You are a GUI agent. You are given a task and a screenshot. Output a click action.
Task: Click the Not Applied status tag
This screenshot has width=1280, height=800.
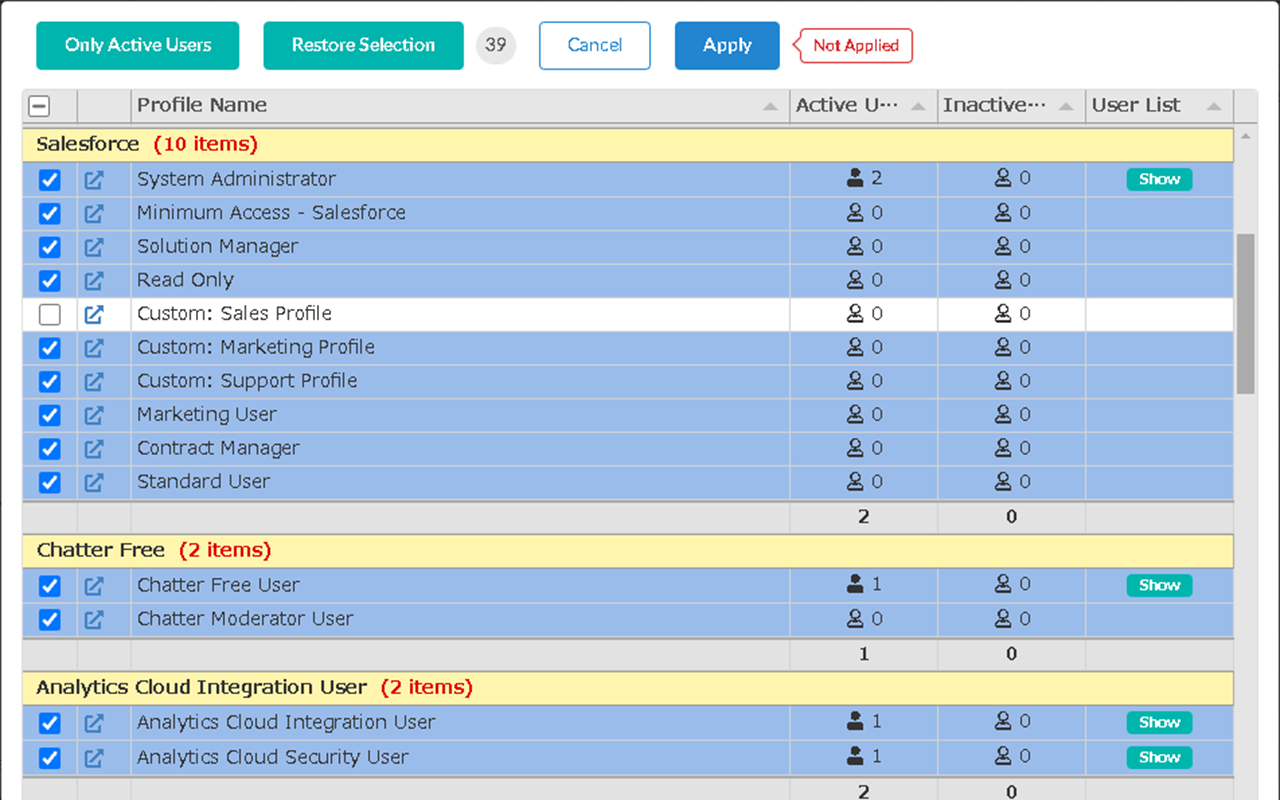tap(854, 46)
